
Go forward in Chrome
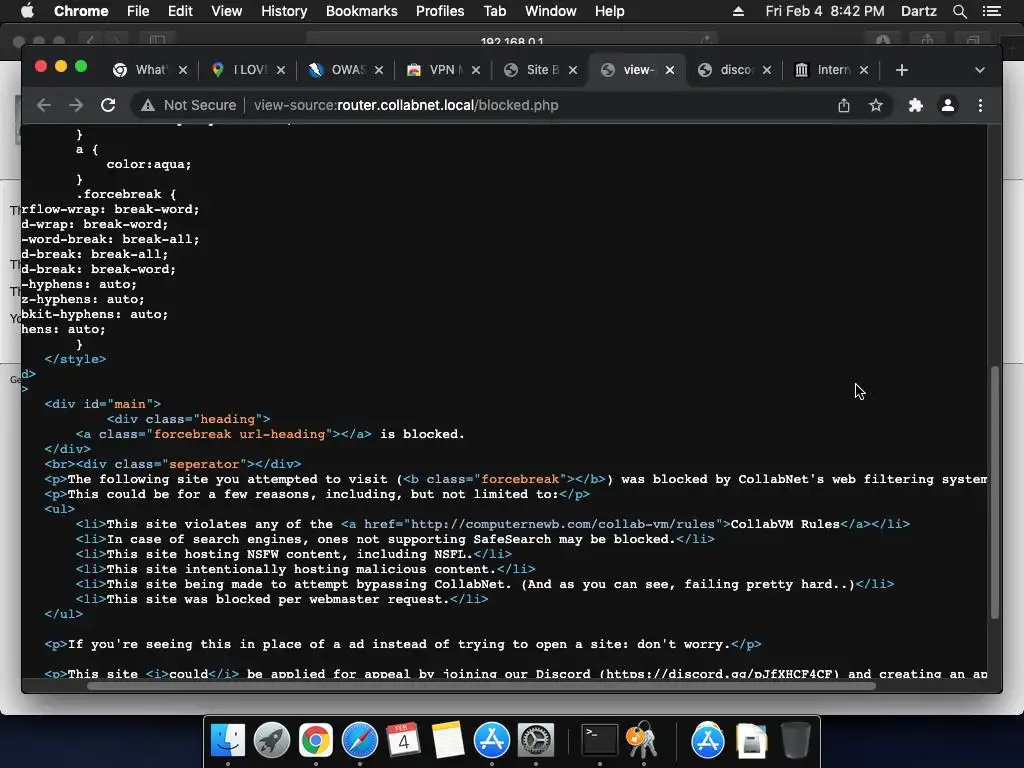click(x=76, y=105)
